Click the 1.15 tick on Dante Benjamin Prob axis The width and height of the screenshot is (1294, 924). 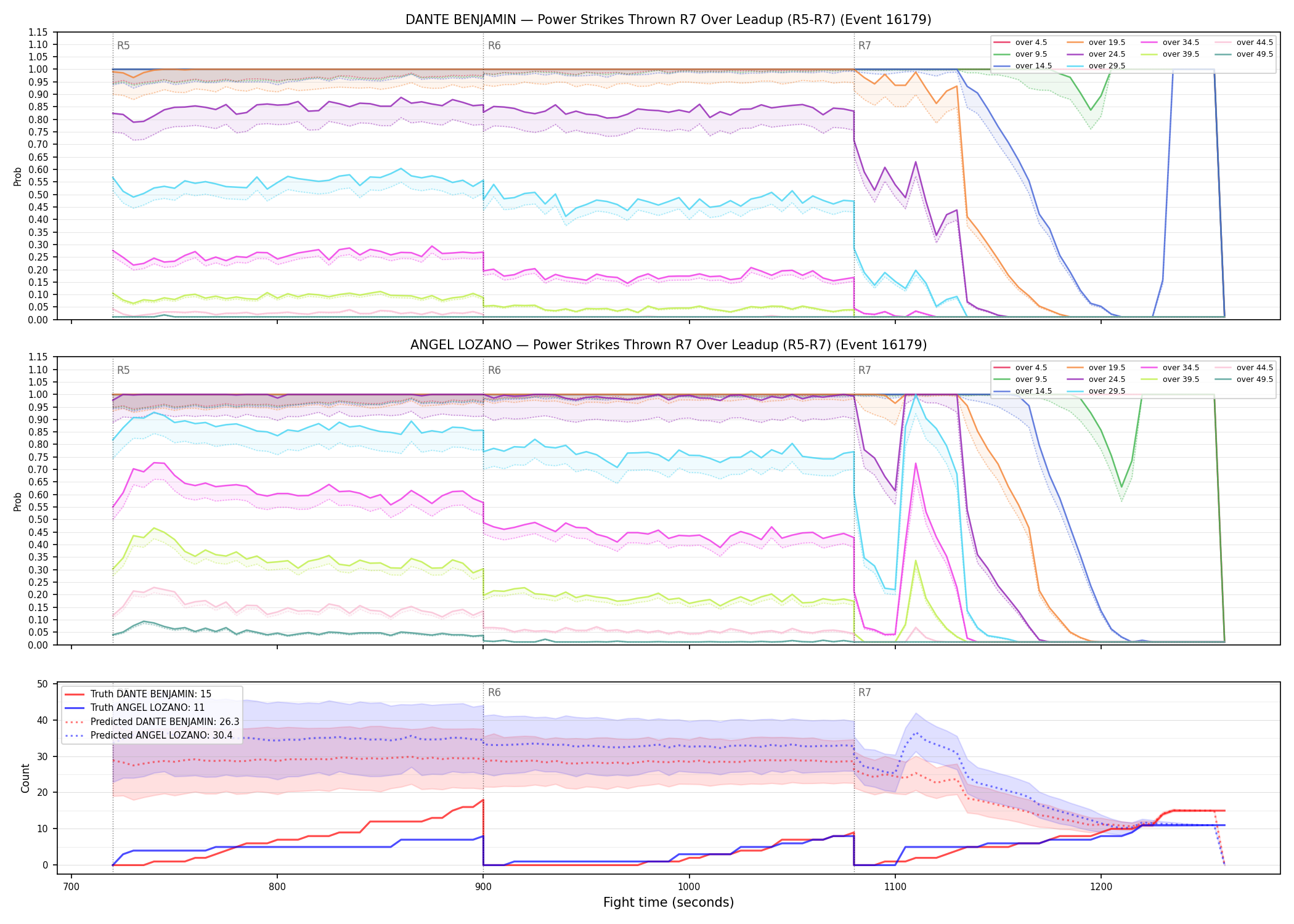click(38, 33)
